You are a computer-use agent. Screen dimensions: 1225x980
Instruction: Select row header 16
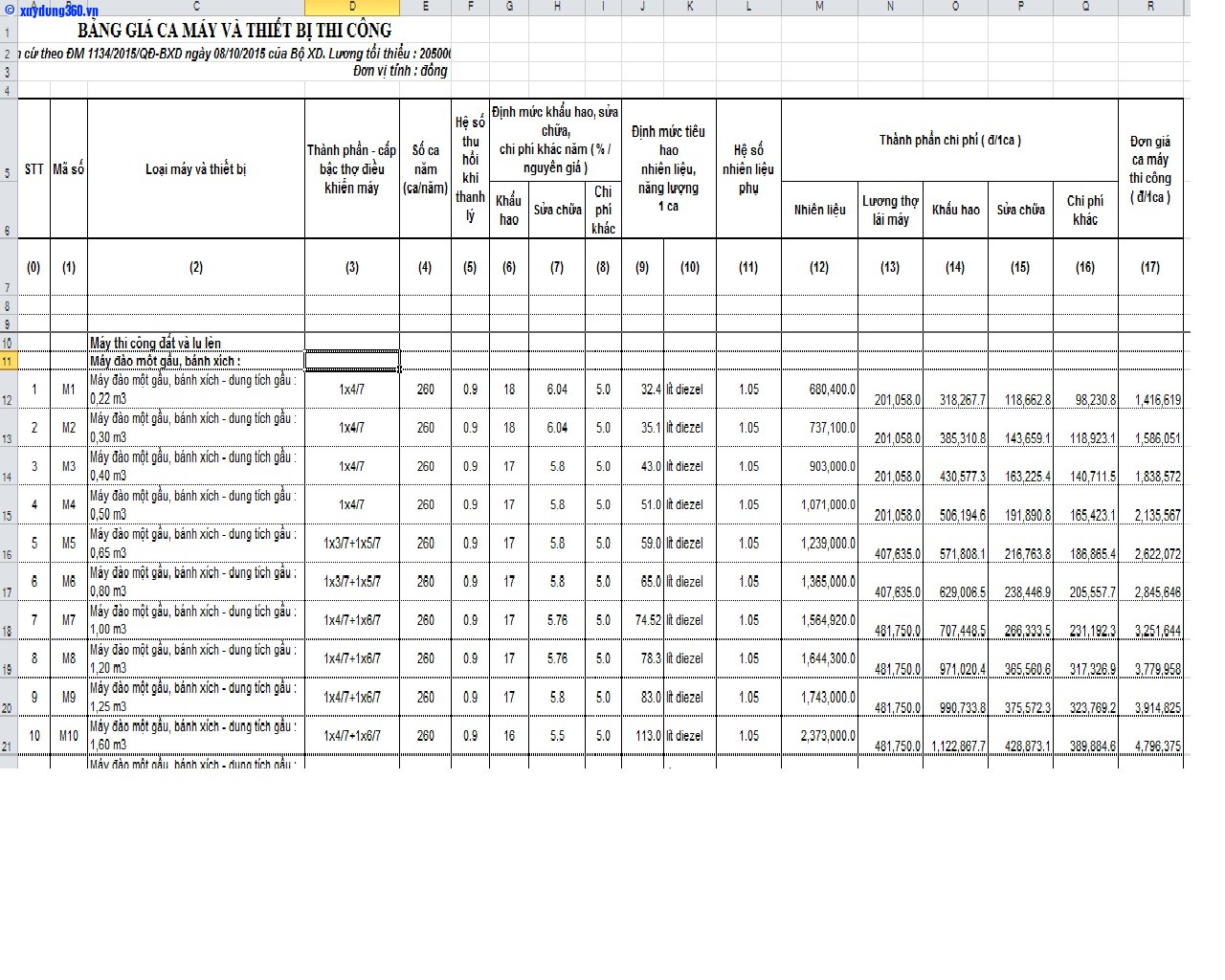(8, 544)
